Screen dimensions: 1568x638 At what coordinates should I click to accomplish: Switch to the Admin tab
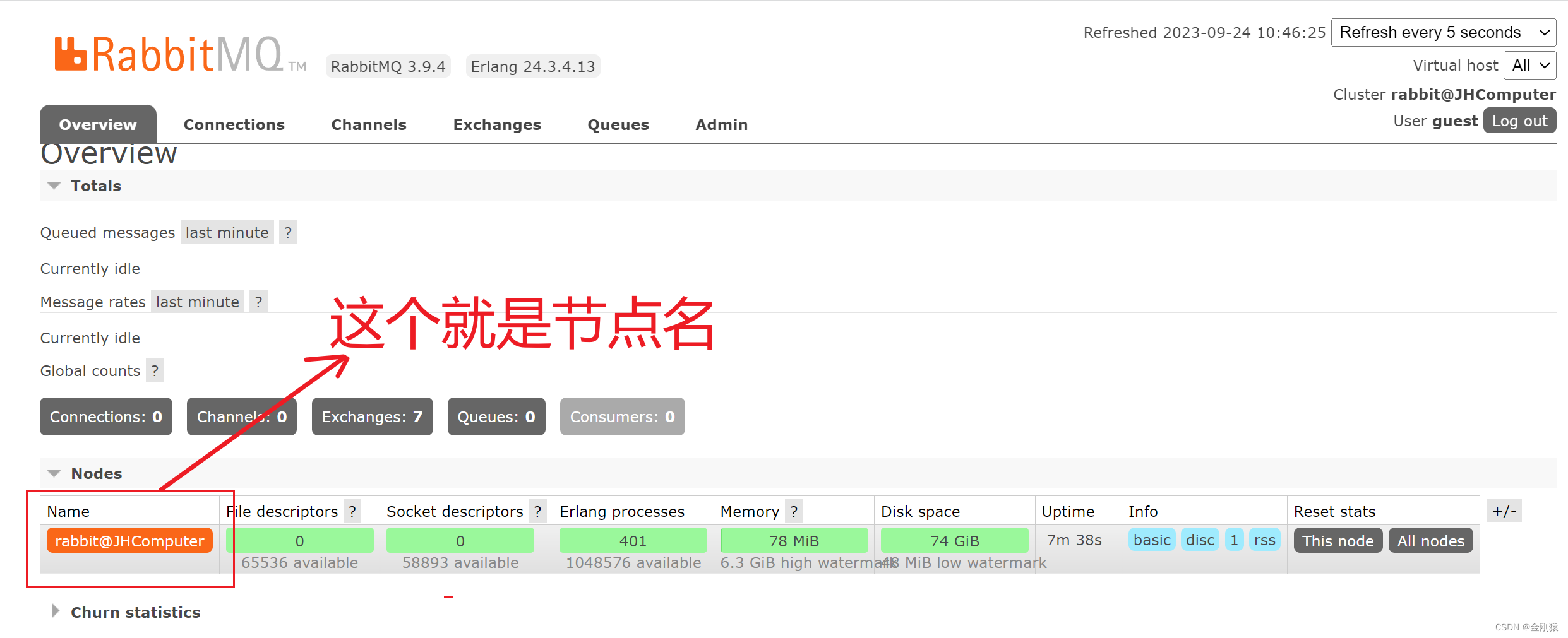point(722,124)
